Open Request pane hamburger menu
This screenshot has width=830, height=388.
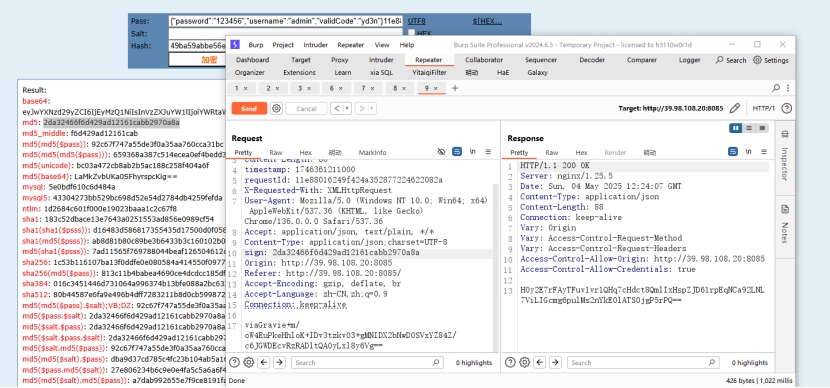pos(488,152)
